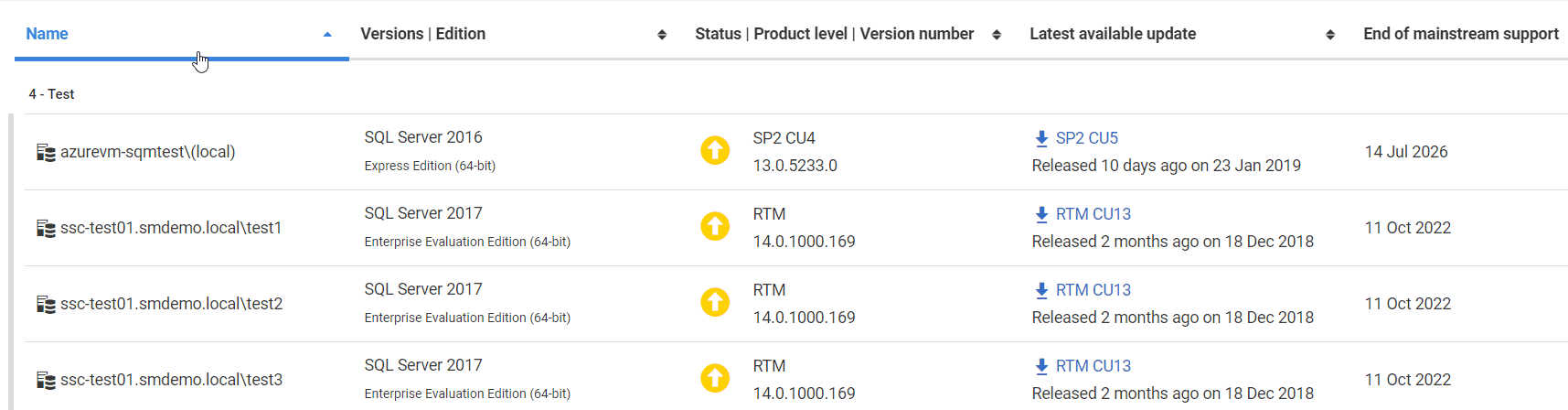Click the server icon beside azurevm-sqmtest\(local)

point(46,152)
